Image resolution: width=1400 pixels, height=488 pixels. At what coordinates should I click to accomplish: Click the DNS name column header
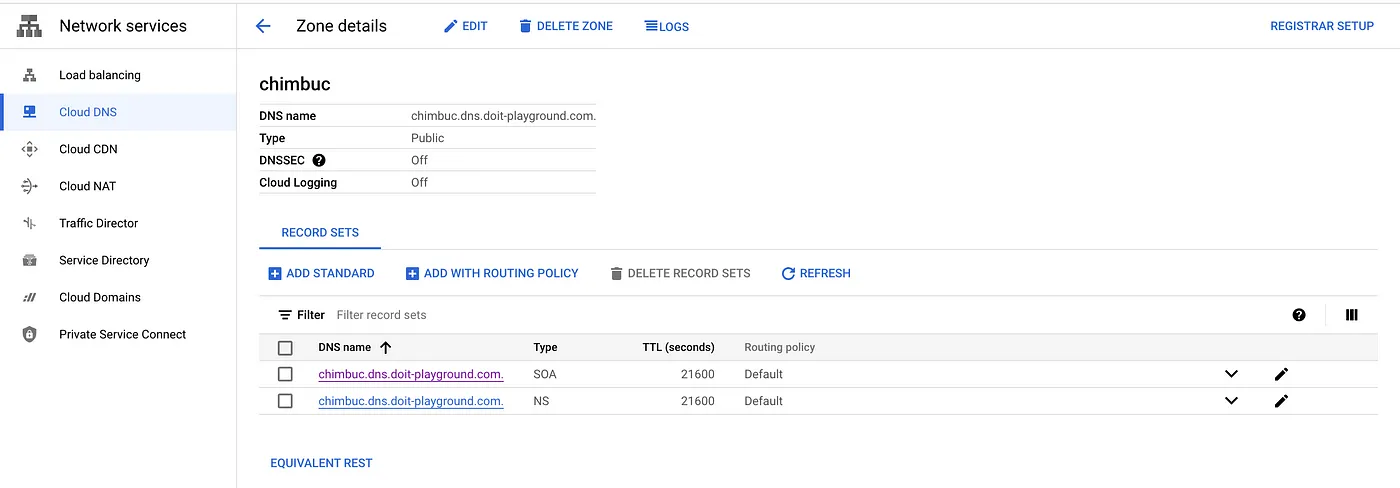tap(344, 347)
